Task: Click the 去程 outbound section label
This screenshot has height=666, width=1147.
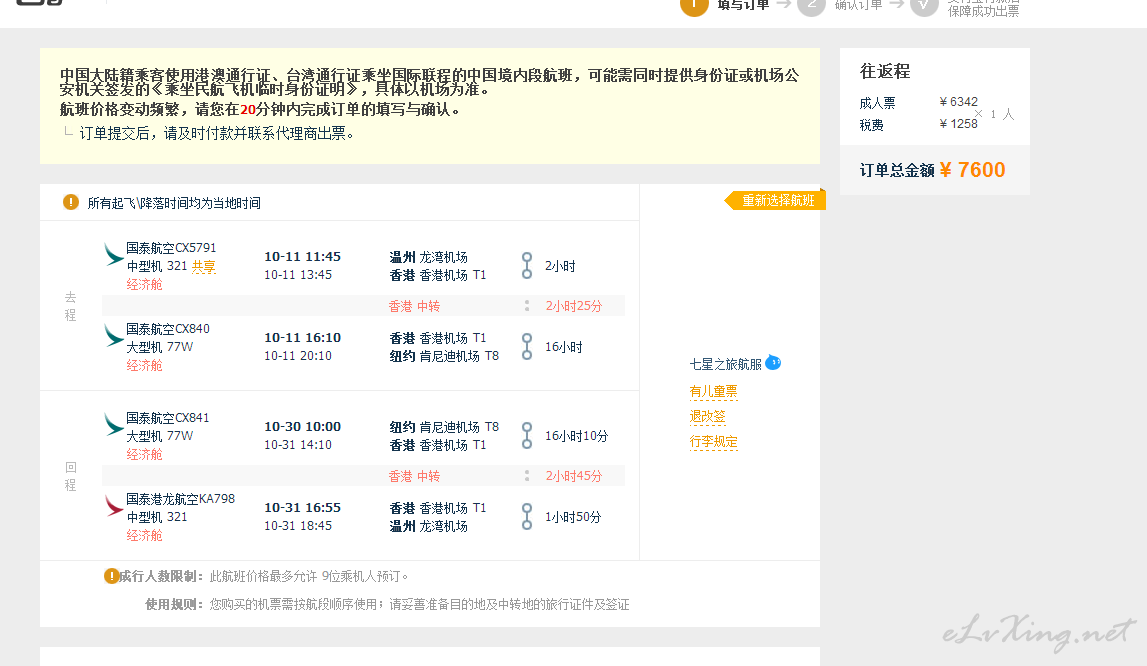Action: coord(70,306)
